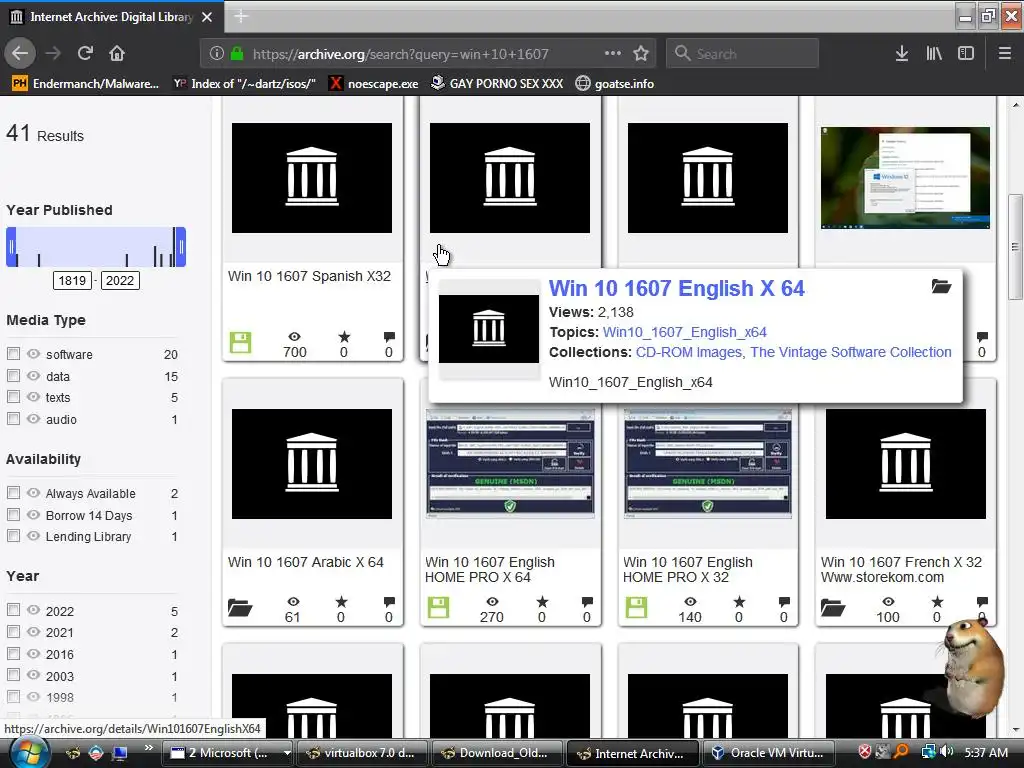Open the goatse.info bookmark
This screenshot has width=1024, height=768.
tap(615, 84)
